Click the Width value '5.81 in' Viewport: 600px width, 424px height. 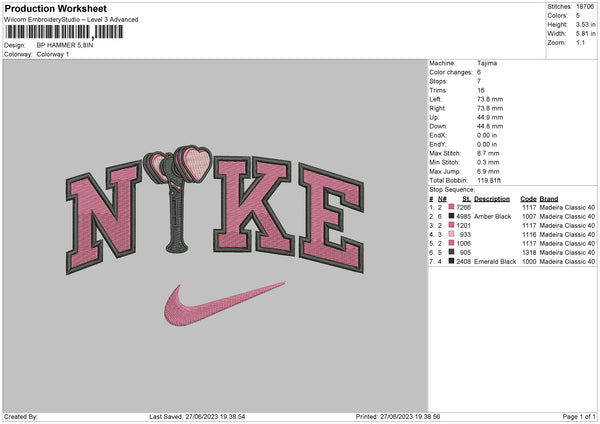pyautogui.click(x=585, y=34)
